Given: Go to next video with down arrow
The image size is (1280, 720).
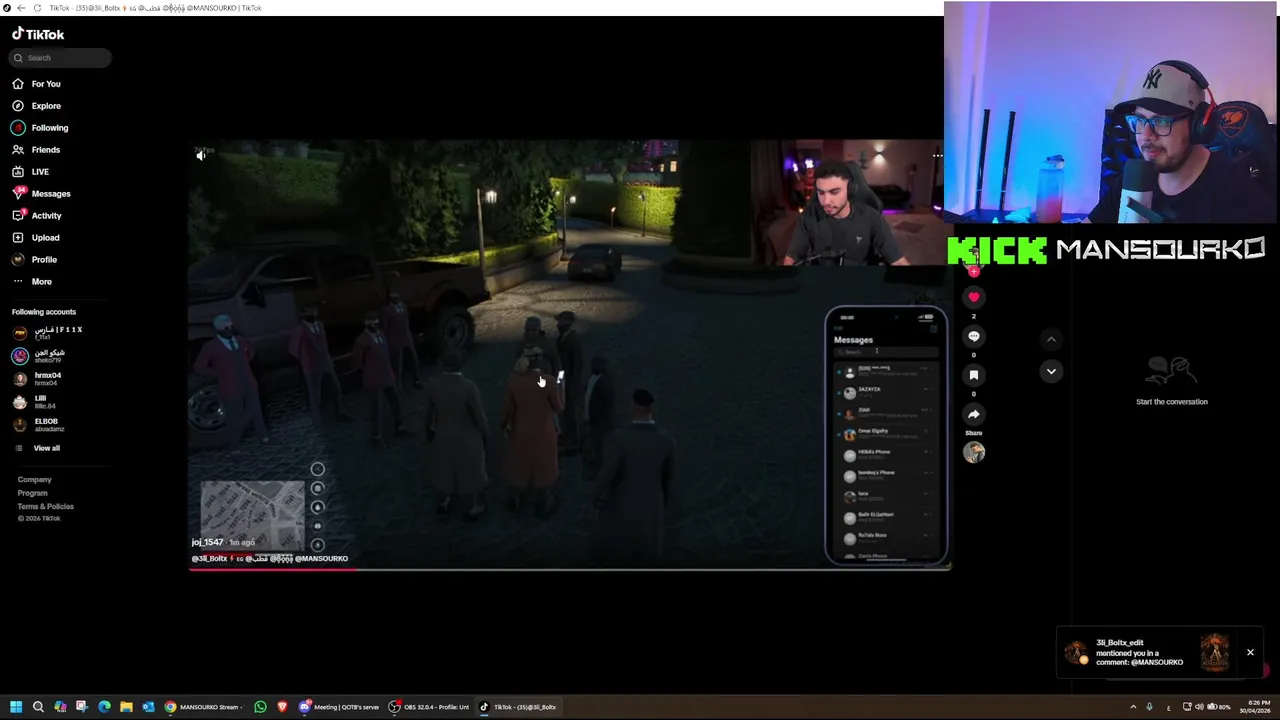Looking at the screenshot, I should pos(1051,371).
